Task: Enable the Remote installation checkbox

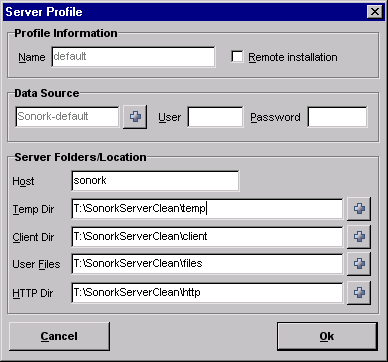Action: tap(237, 56)
